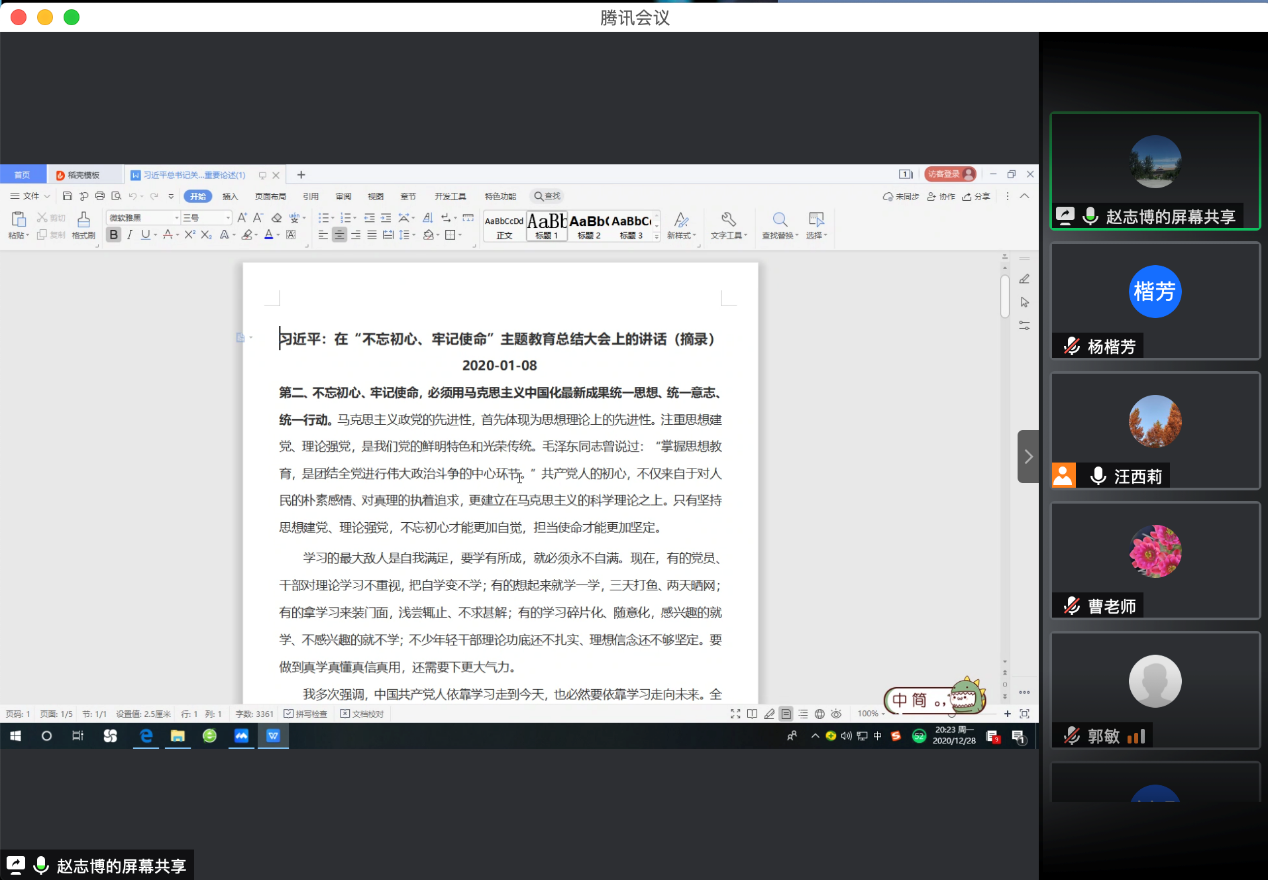This screenshot has height=880, width=1268.
Task: Toggle bold formatting in the ribbon
Action: tap(113, 235)
